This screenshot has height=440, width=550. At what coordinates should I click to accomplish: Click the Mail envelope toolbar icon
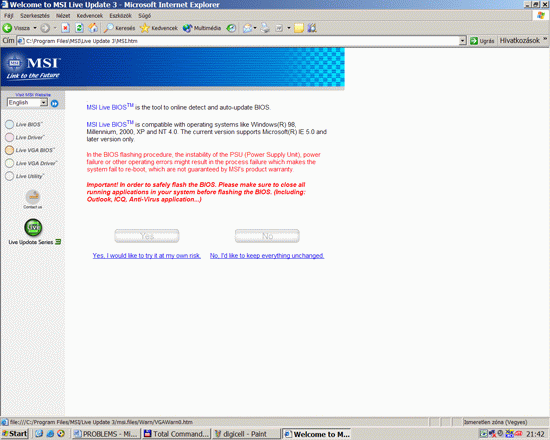tap(247, 28)
